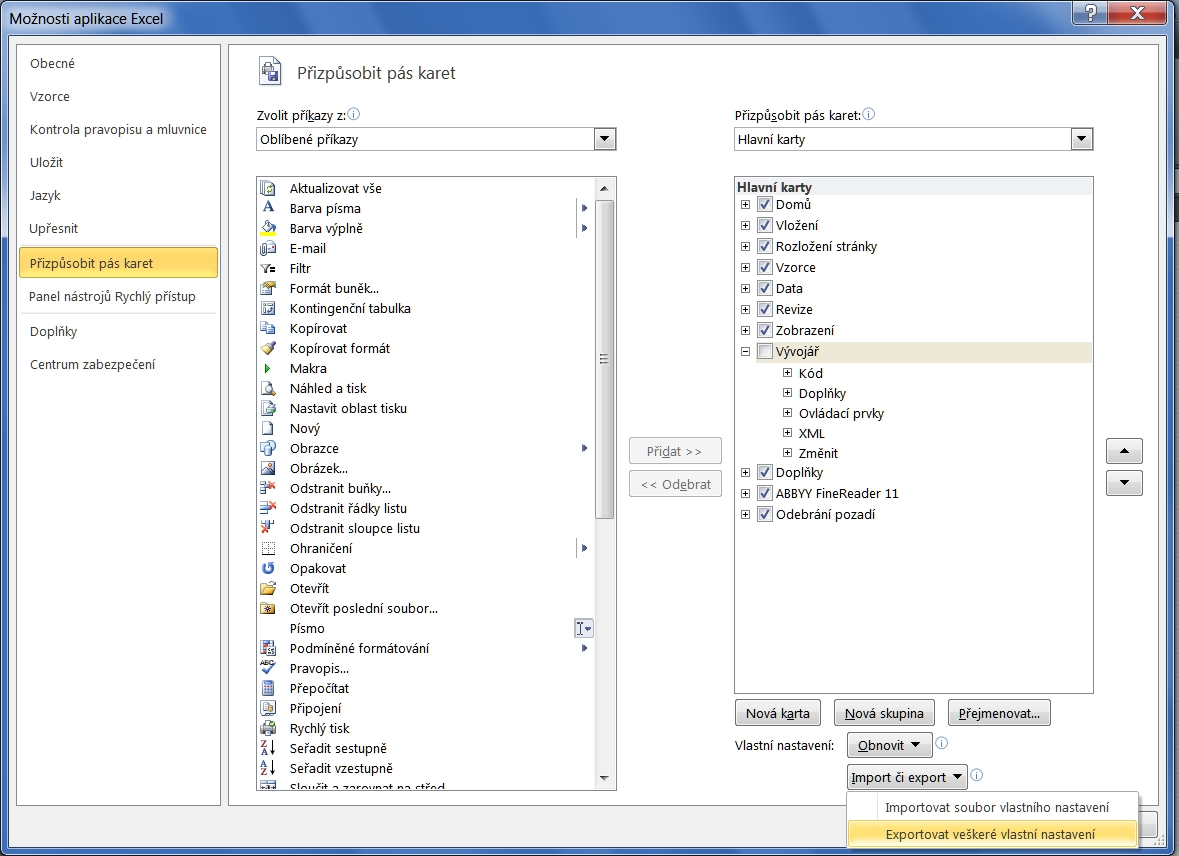Screen dimensions: 1179x856
Task: Click the Odstranit sloupce listu icon
Action: click(268, 528)
